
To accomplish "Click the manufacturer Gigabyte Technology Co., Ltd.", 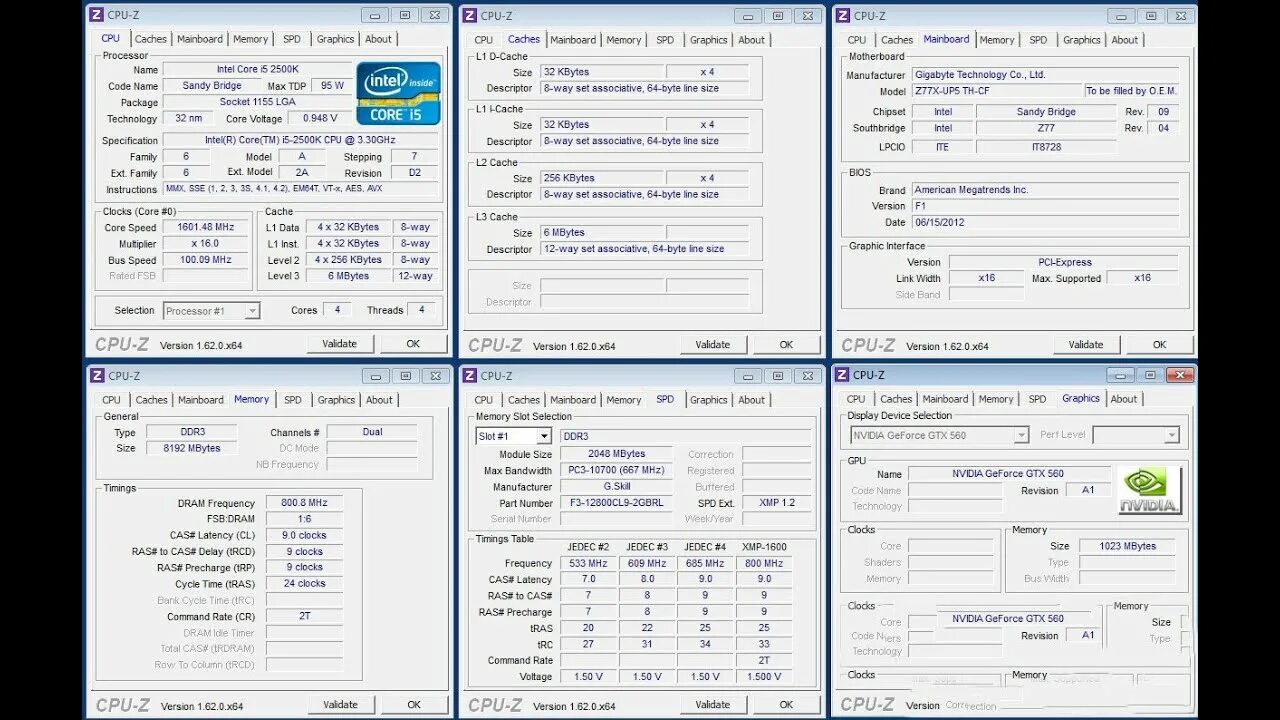I will (x=1044, y=75).
